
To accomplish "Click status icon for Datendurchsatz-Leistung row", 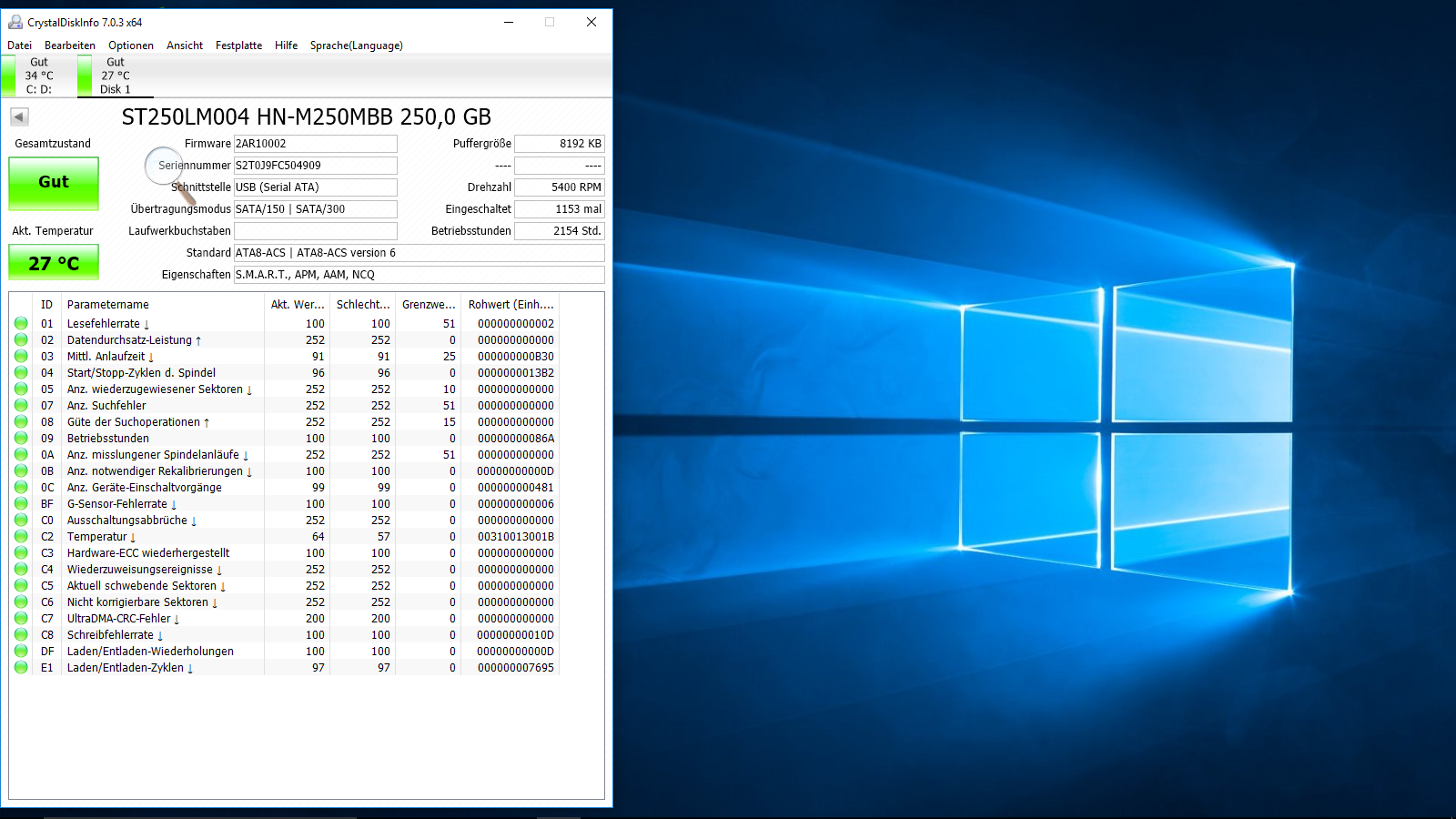I will tap(21, 339).
